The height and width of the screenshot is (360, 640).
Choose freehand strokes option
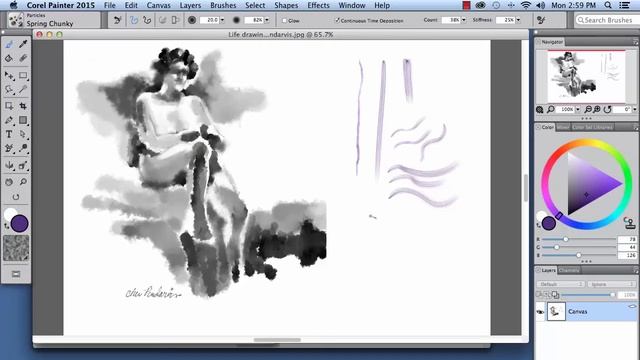pos(134,20)
